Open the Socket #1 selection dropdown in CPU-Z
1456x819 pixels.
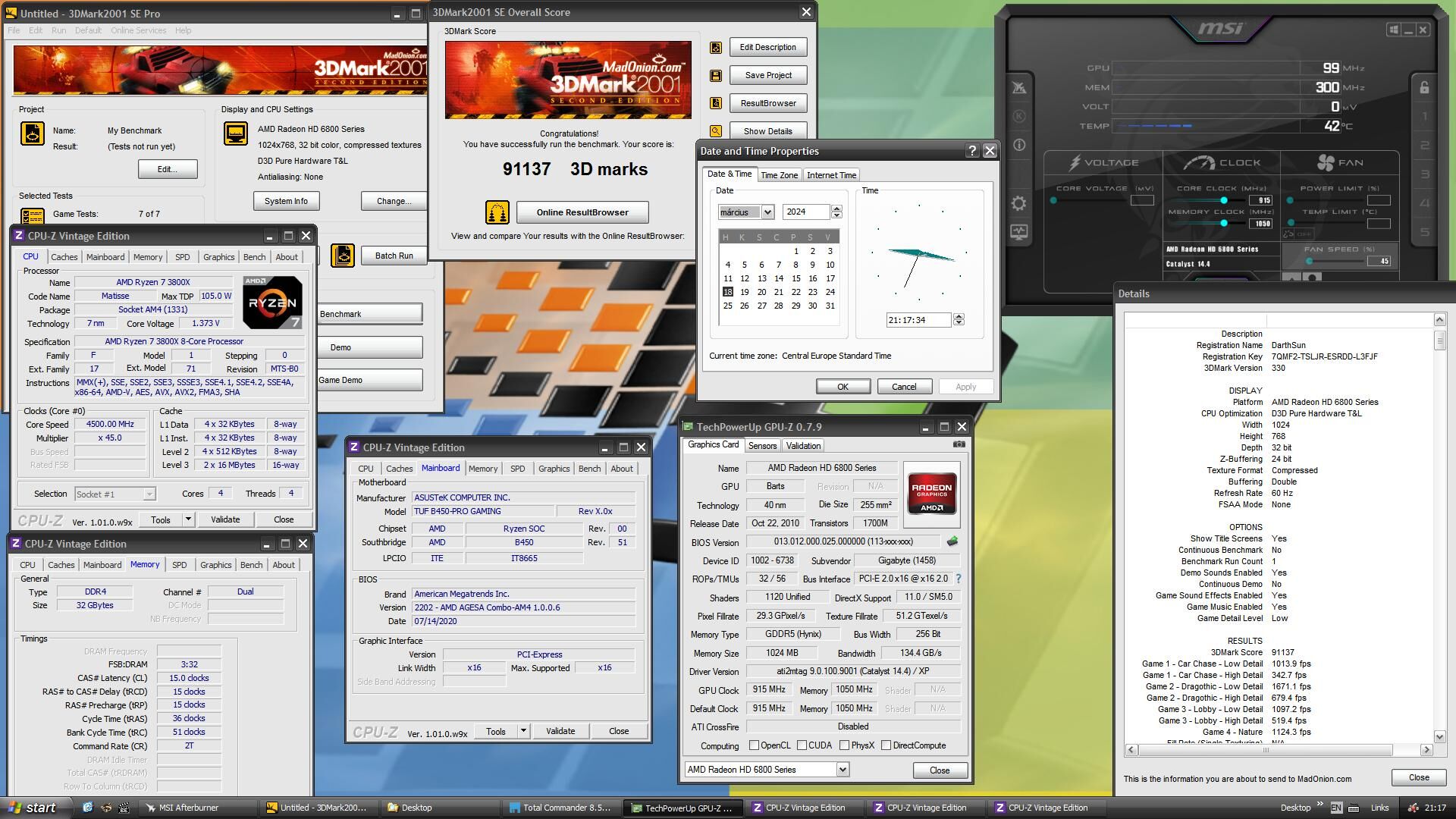pyautogui.click(x=149, y=494)
